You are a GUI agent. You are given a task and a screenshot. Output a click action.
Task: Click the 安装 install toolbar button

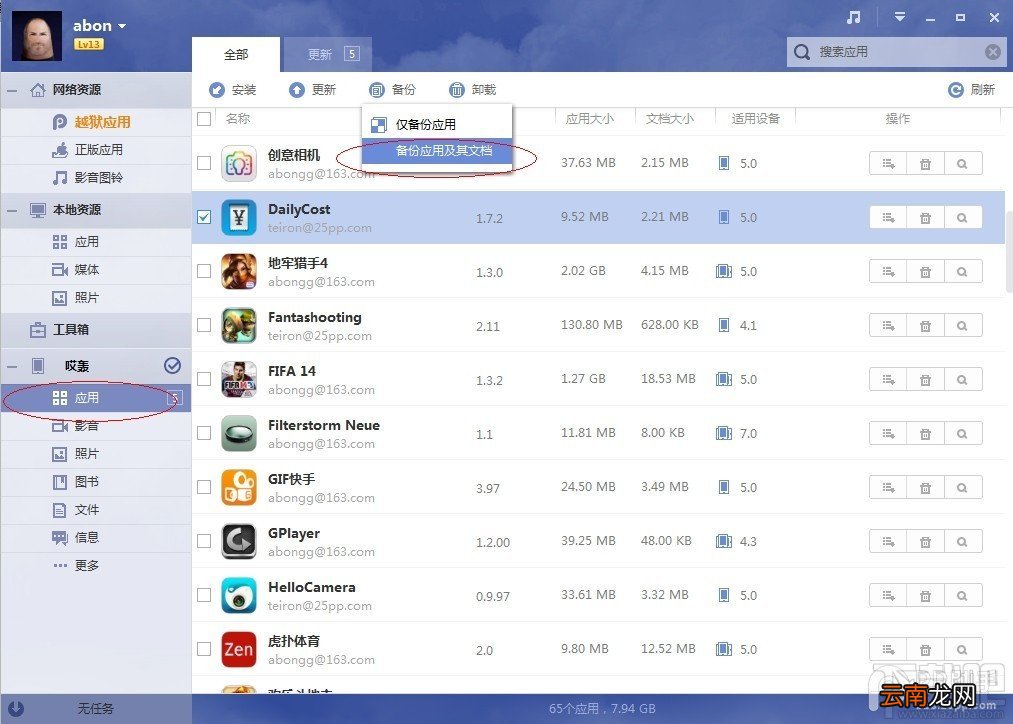point(233,90)
